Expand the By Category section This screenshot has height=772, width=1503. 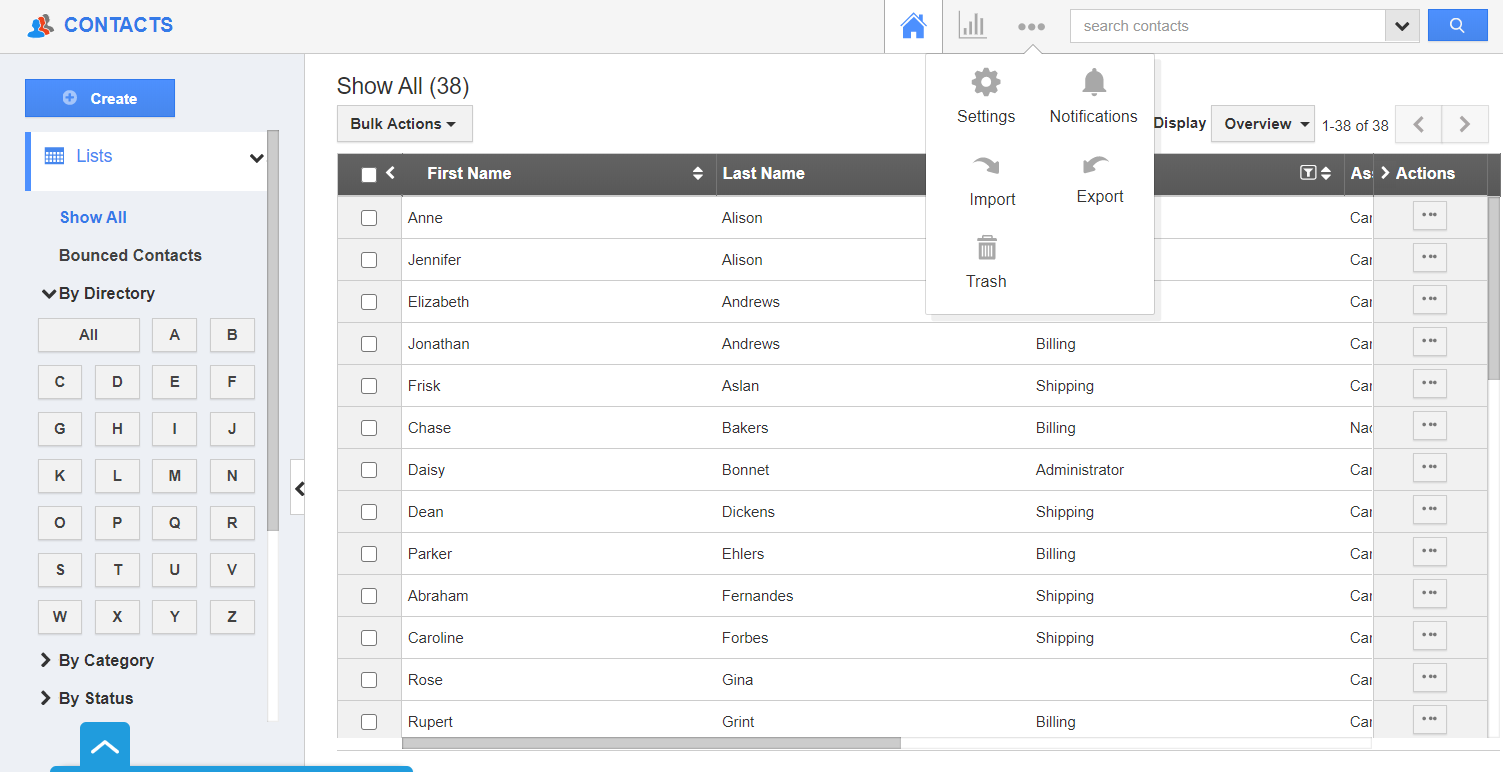[x=105, y=660]
